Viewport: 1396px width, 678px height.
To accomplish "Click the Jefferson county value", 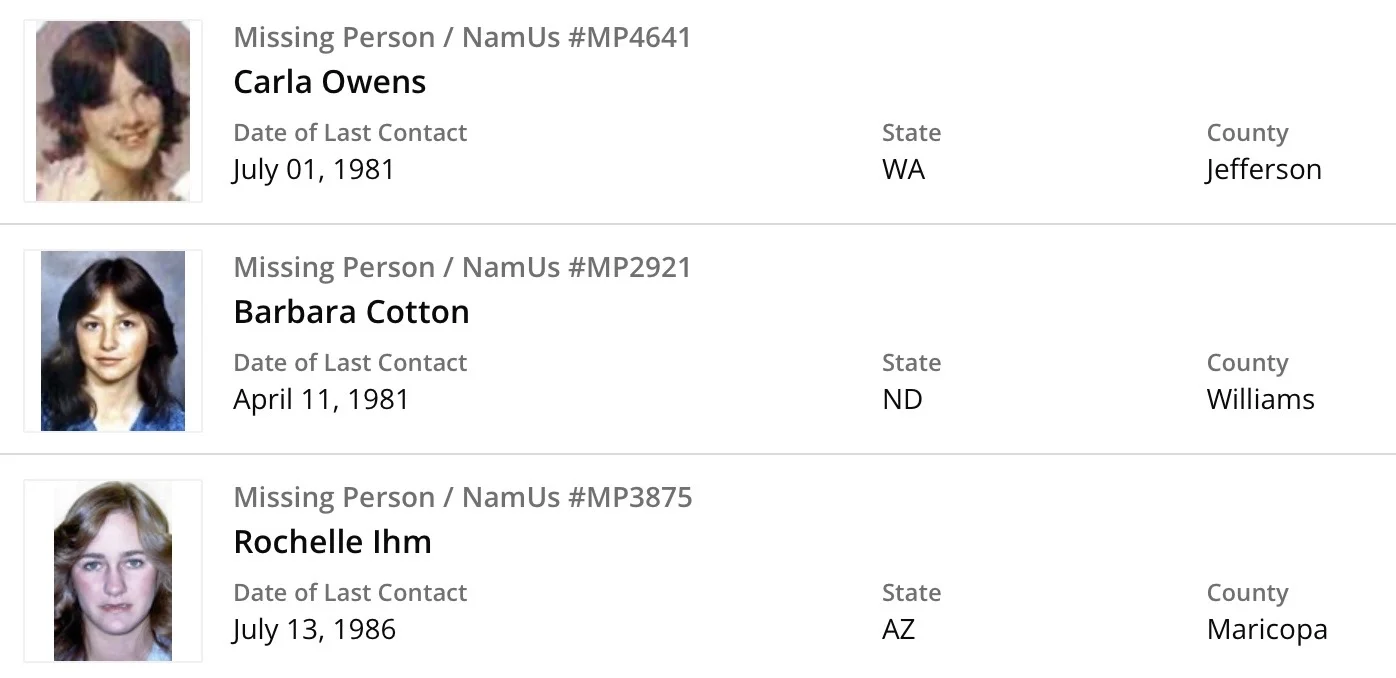I will (x=1264, y=169).
